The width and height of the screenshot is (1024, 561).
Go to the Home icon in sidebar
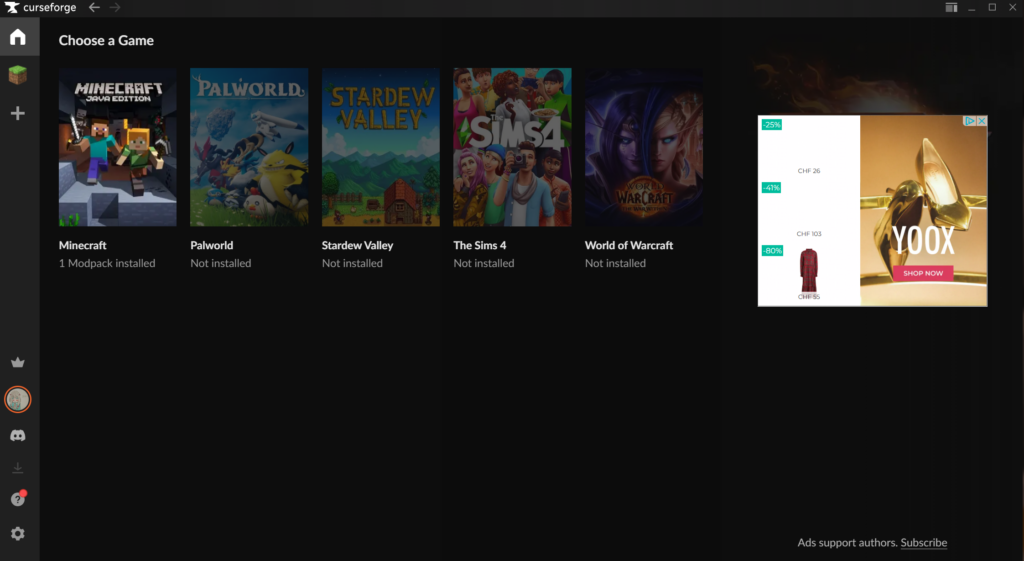click(17, 38)
